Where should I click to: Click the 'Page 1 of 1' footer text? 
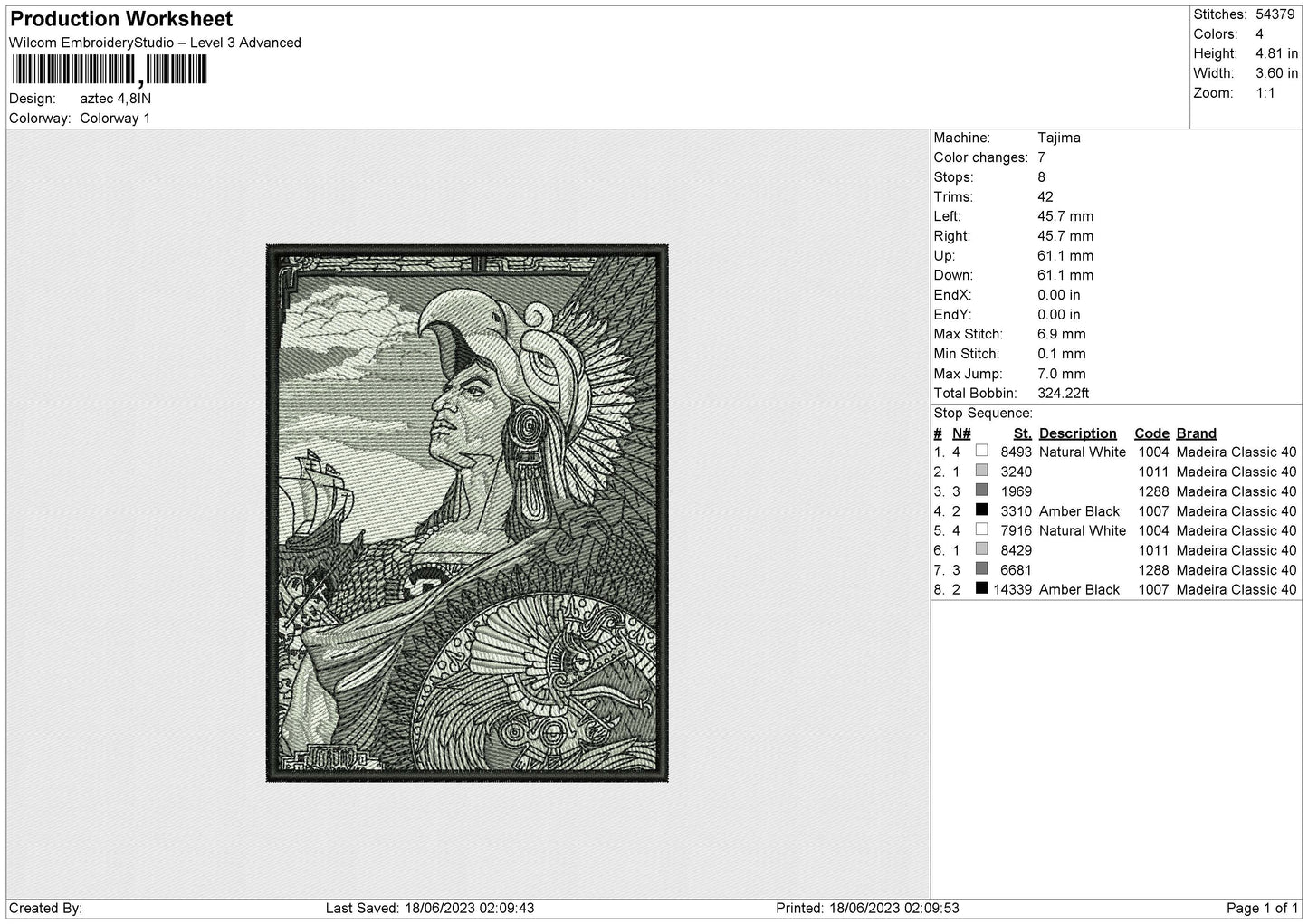tap(1263, 909)
